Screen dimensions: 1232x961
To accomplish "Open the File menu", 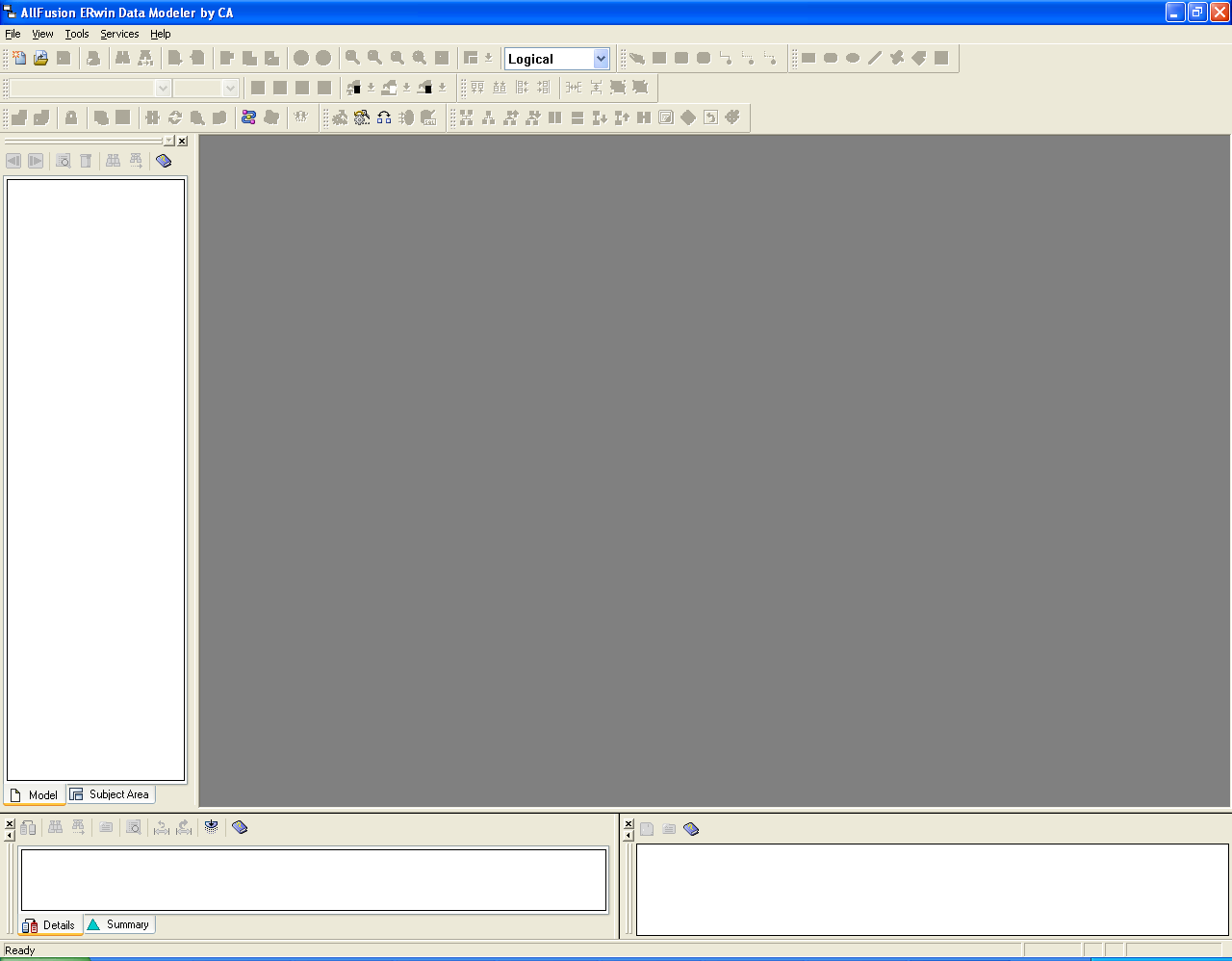I will point(13,34).
